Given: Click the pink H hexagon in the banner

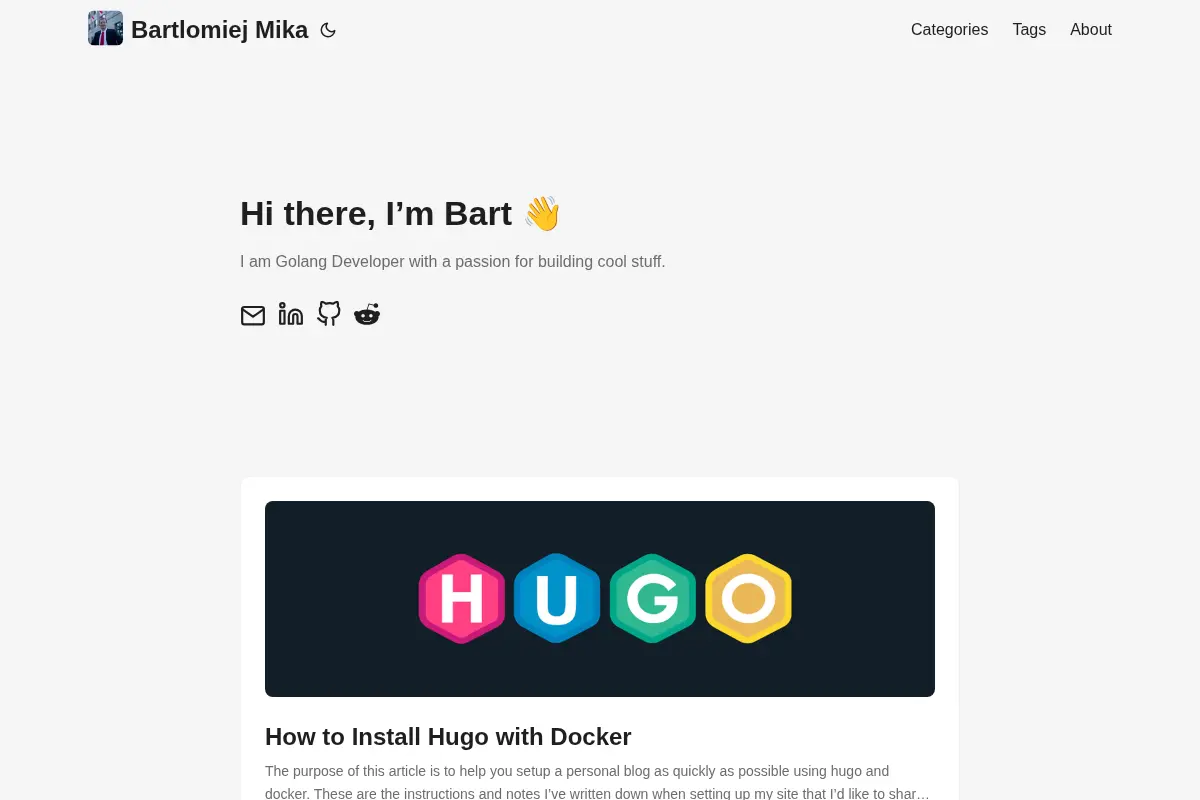Looking at the screenshot, I should [x=462, y=598].
